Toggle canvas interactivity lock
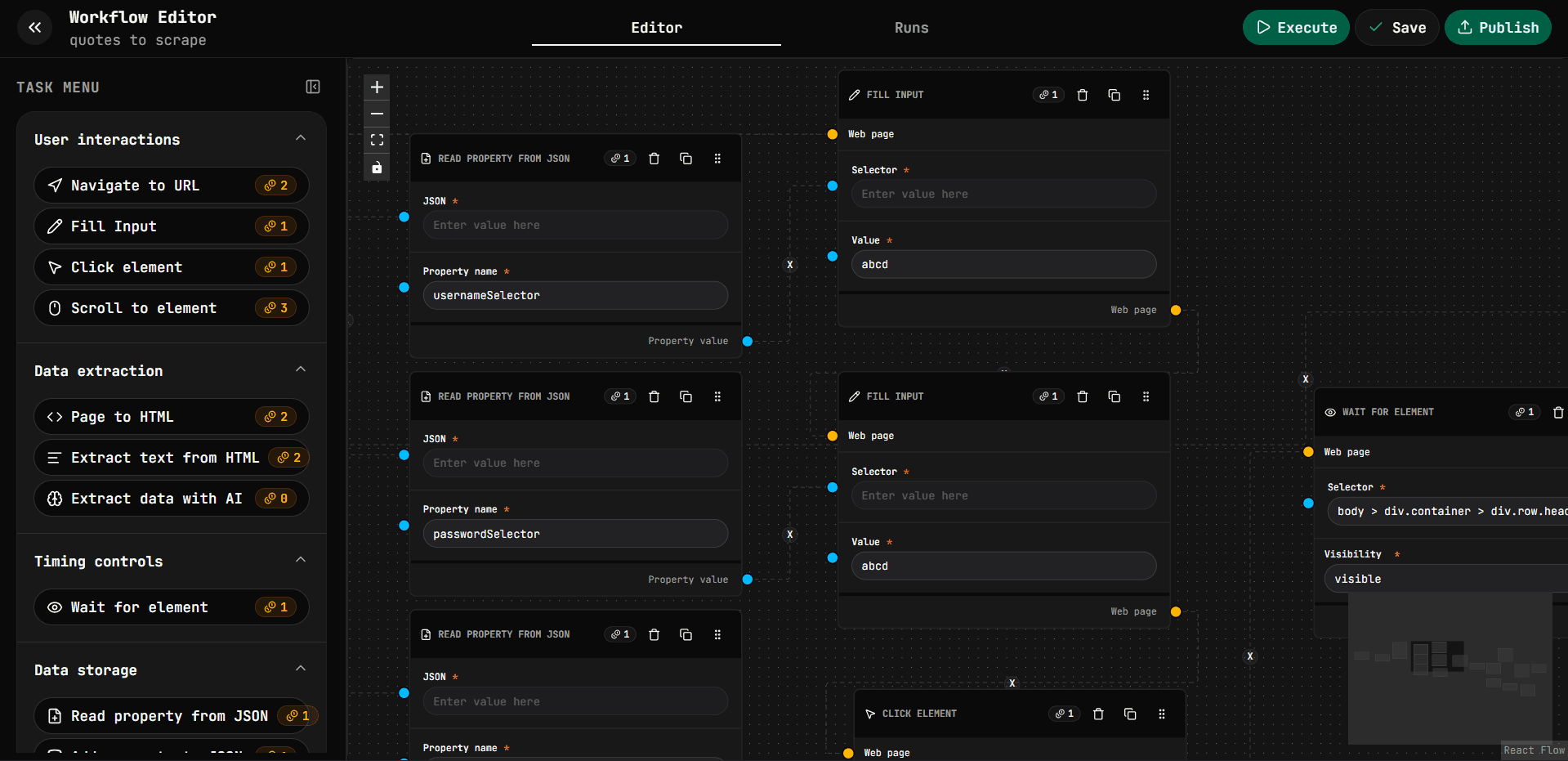 [x=377, y=168]
